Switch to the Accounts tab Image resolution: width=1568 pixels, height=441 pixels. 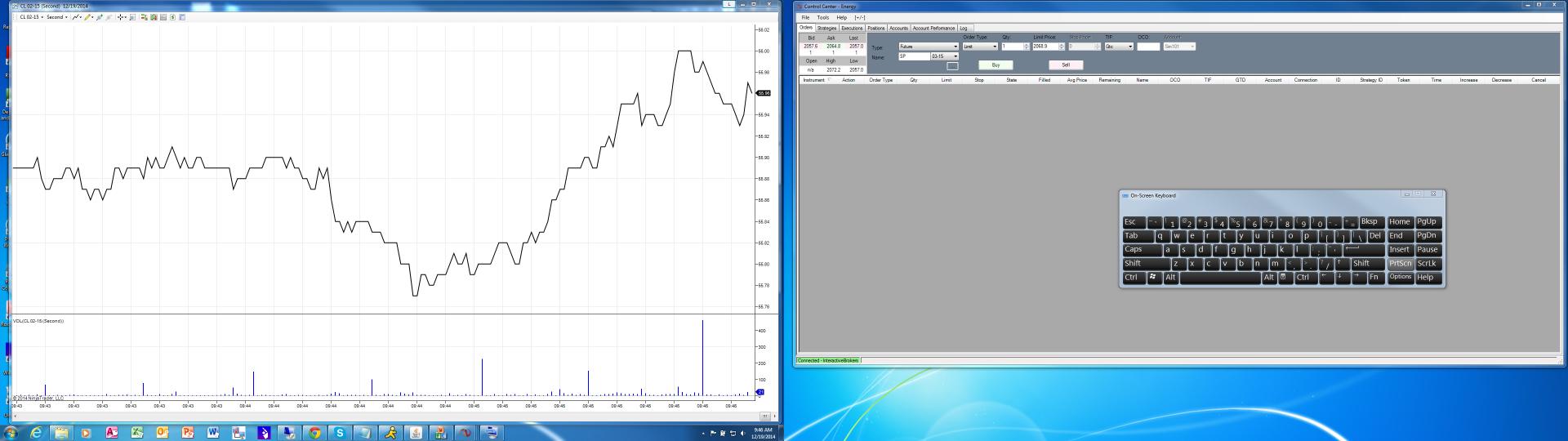click(898, 28)
